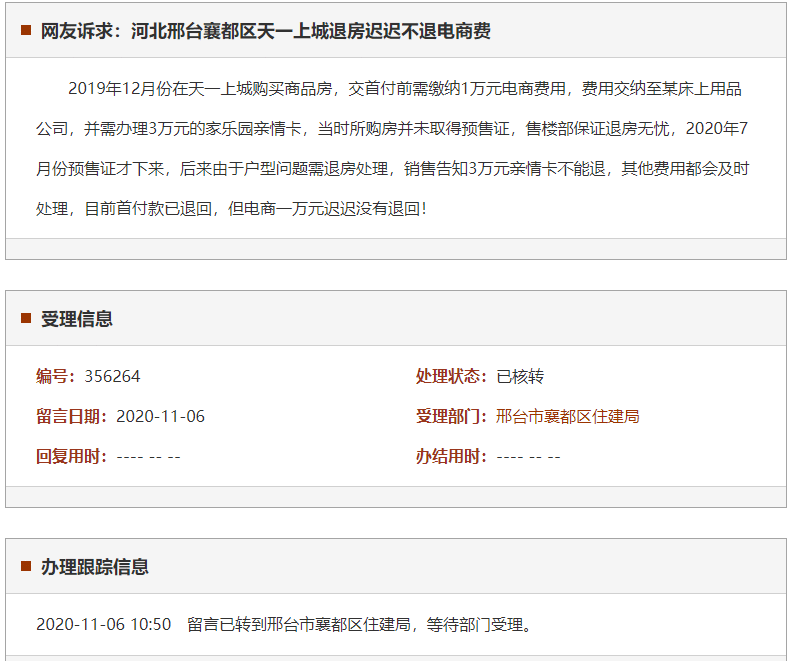Click the complaint number 356264
This screenshot has width=789, height=661.
pyautogui.click(x=112, y=376)
